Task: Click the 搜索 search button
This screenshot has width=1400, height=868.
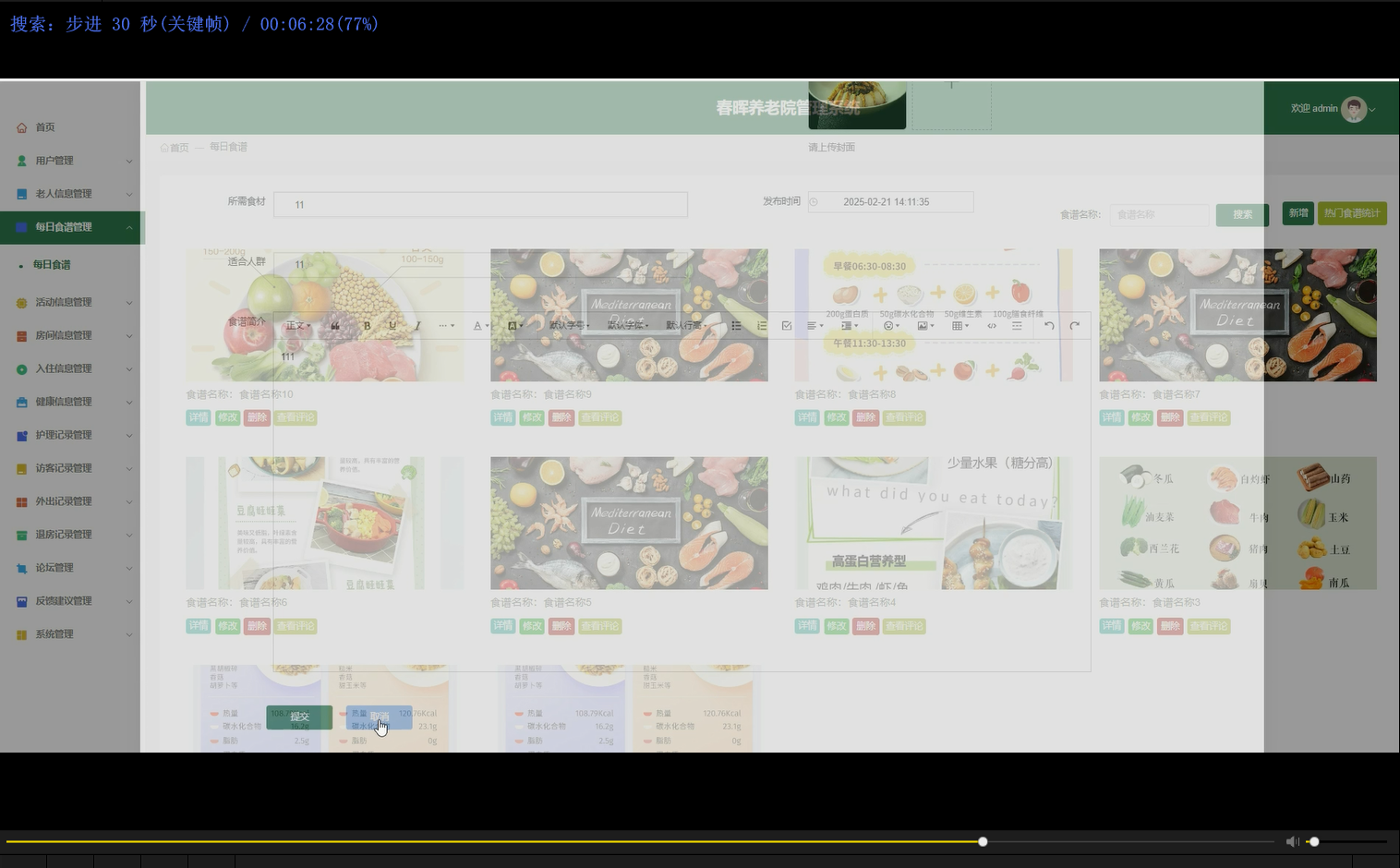Action: [1242, 214]
